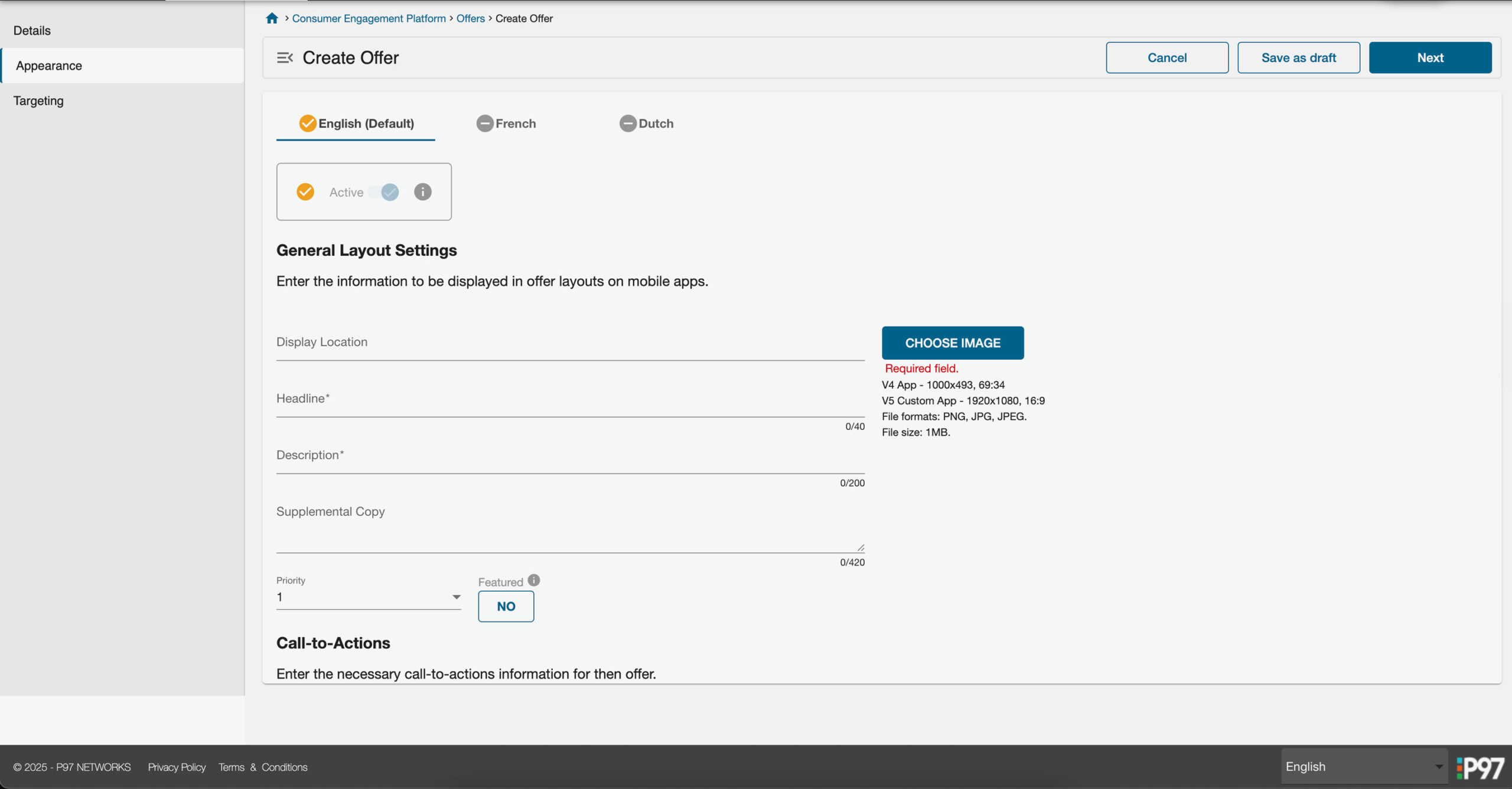Click the Save as draft button
The width and height of the screenshot is (1512, 789).
(x=1298, y=58)
